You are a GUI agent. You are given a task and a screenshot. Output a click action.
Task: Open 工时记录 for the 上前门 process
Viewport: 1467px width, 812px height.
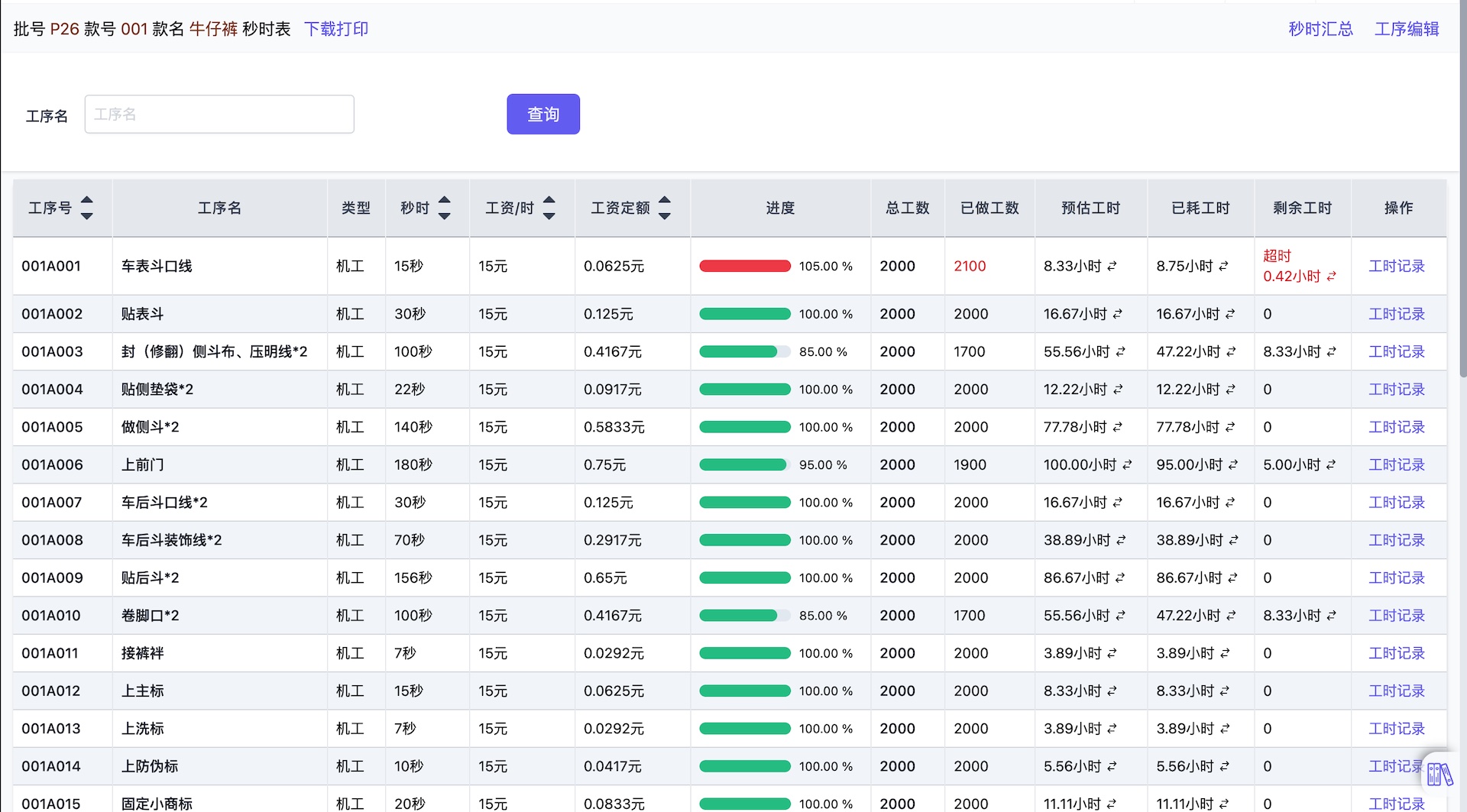tap(1397, 464)
